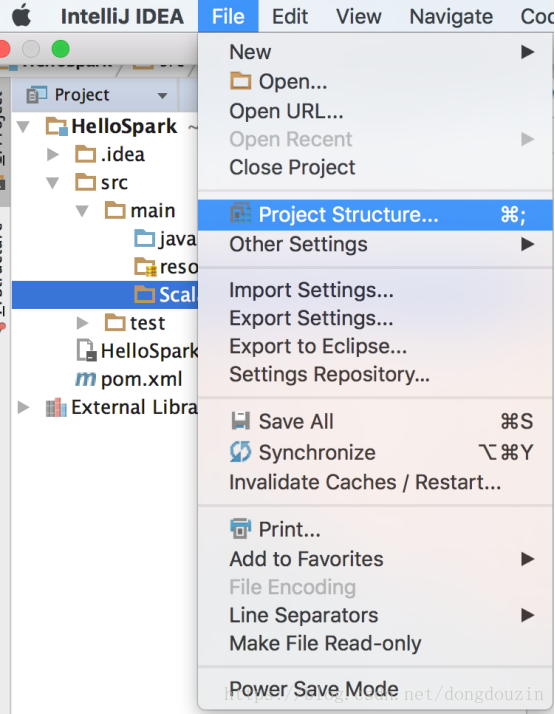Select the java folder in tree
Image resolution: width=555 pixels, height=714 pixels.
tap(165, 239)
